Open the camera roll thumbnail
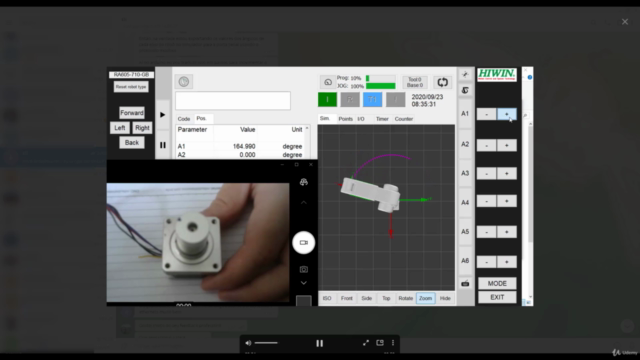Image resolution: width=640 pixels, height=360 pixels. click(x=304, y=301)
